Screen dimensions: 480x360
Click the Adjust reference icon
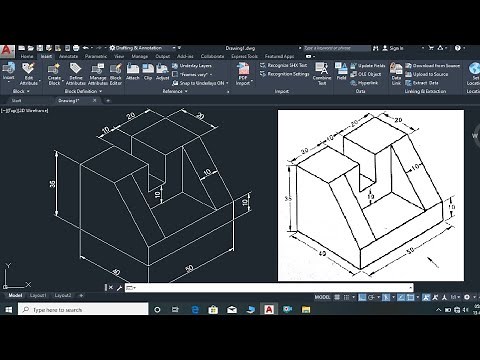[162, 68]
